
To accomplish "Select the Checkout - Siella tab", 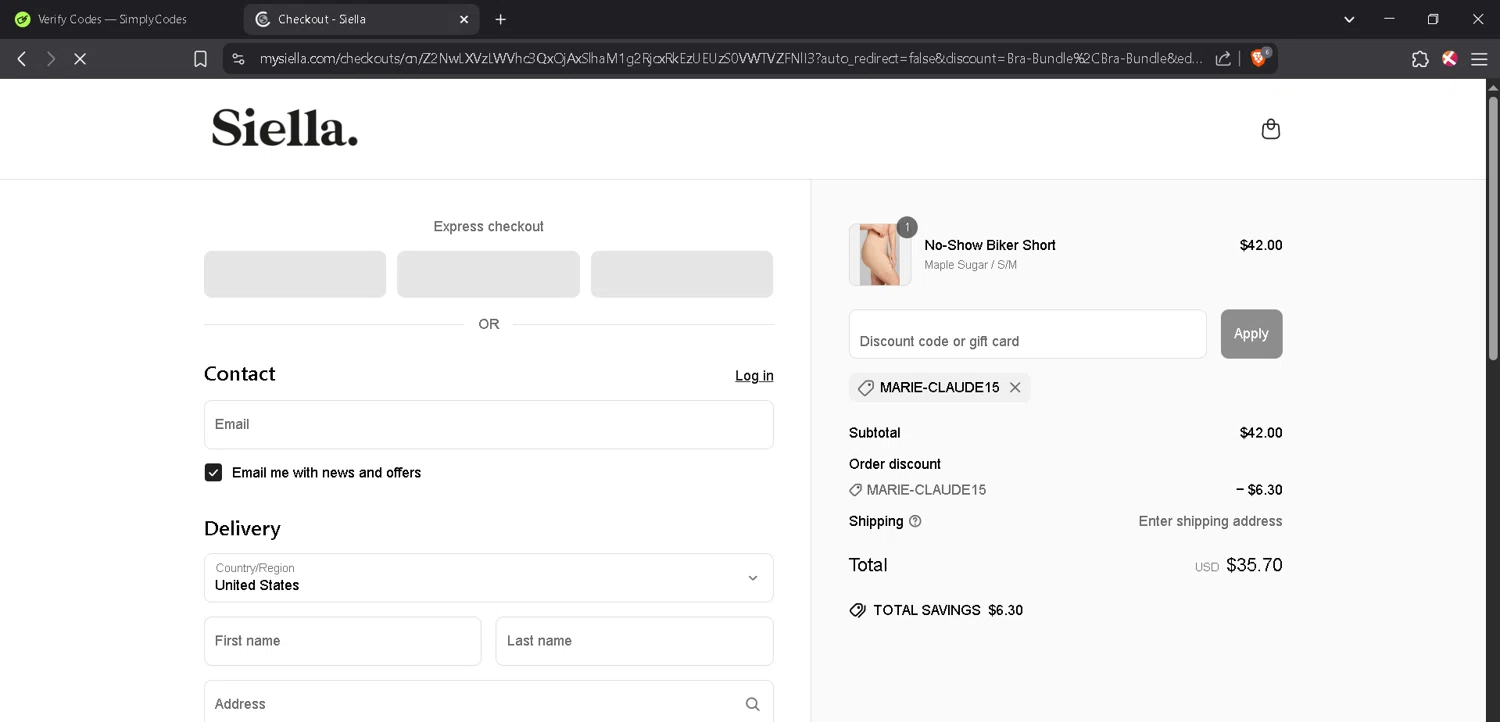I will coord(360,19).
